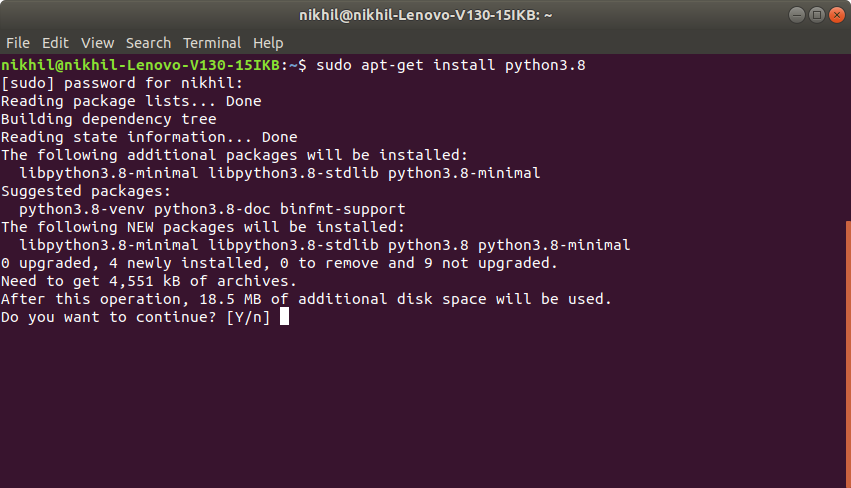
Task: Click the green username prompt text
Action: pyautogui.click(x=140, y=65)
